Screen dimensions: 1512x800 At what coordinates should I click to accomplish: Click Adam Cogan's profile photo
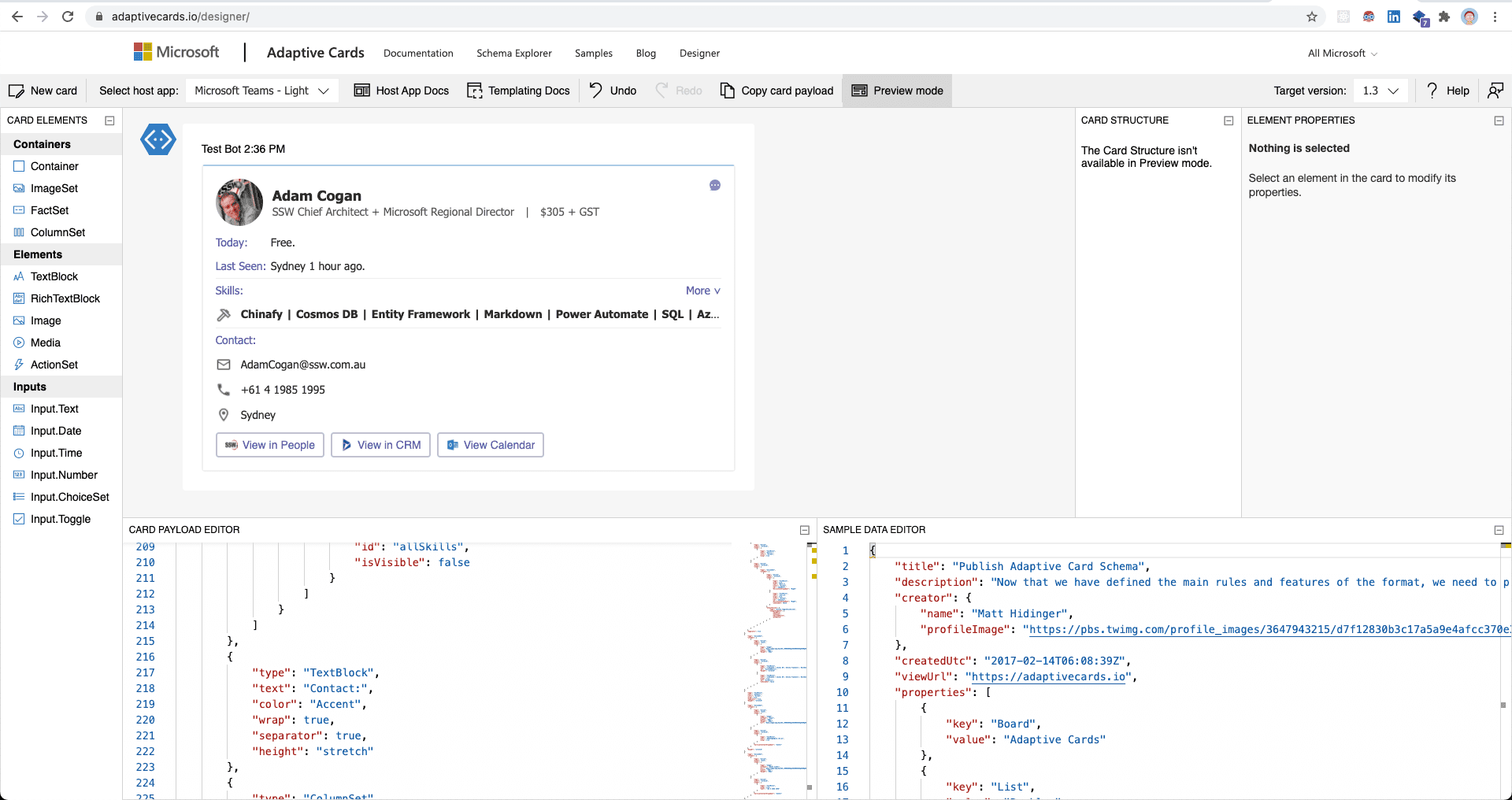coord(239,202)
